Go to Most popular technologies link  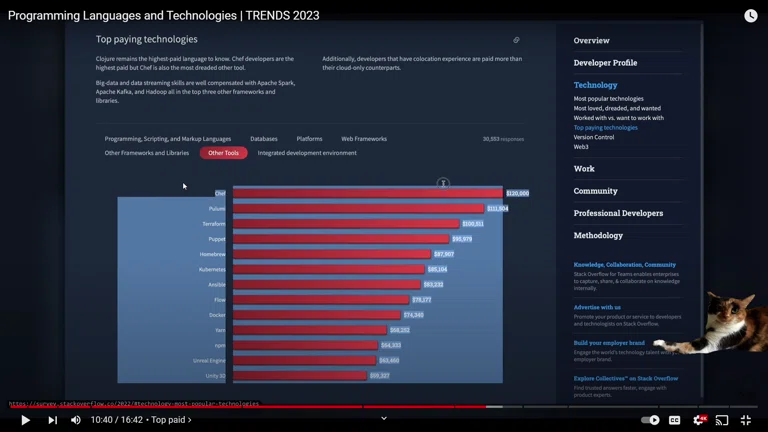pyautogui.click(x=608, y=99)
